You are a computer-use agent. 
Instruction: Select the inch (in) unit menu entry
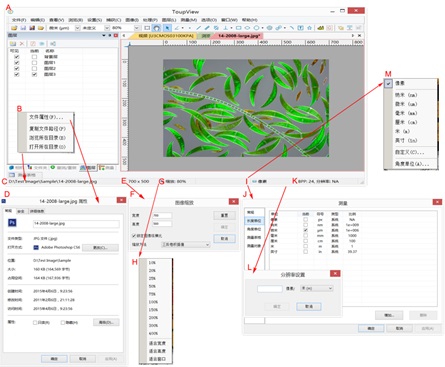pyautogui.click(x=406, y=140)
